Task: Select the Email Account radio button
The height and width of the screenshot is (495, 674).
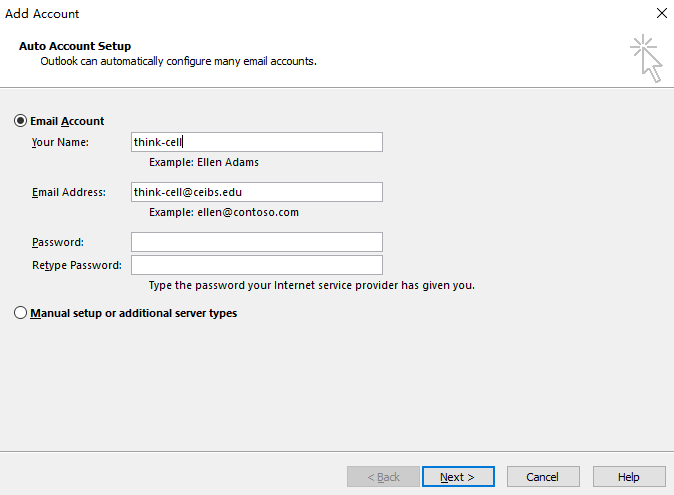Action: click(21, 121)
